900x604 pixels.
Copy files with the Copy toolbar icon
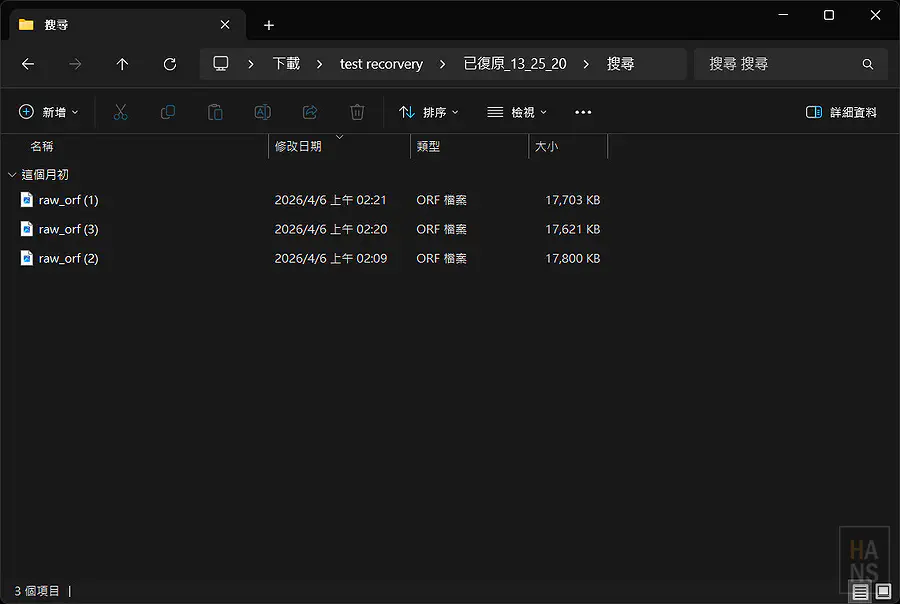168,112
